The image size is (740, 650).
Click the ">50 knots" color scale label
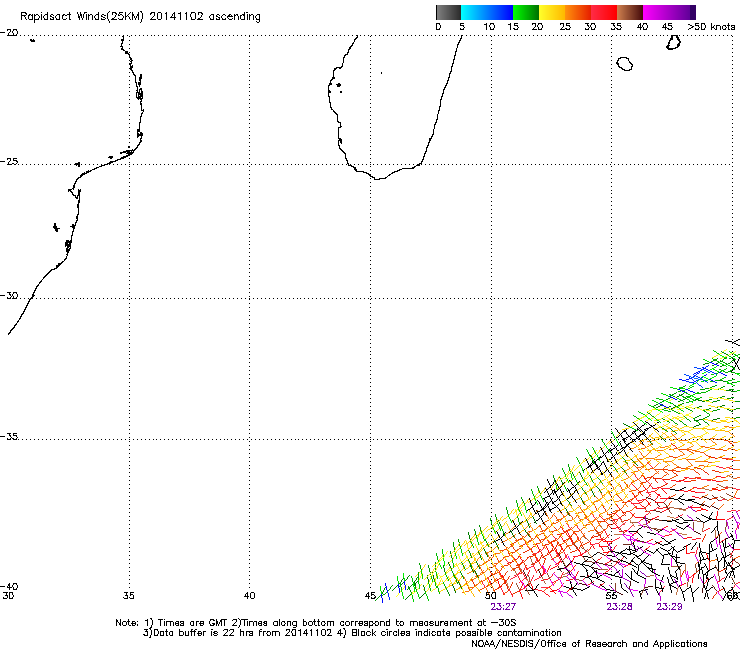tap(711, 27)
